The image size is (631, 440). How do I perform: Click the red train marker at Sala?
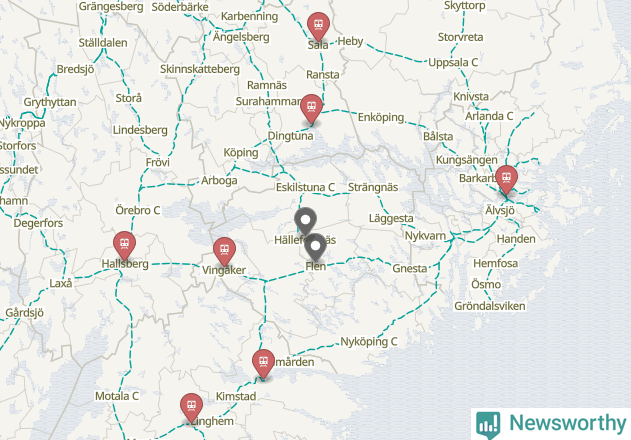coord(318,27)
